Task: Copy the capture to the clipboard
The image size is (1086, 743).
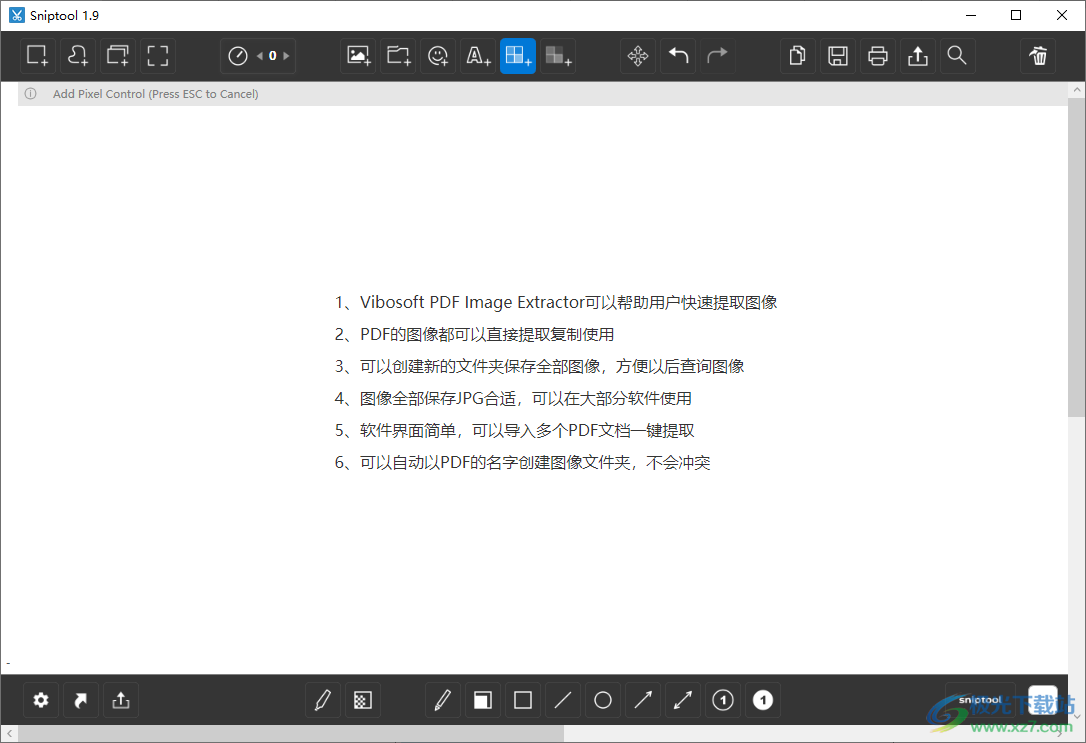Action: [797, 56]
